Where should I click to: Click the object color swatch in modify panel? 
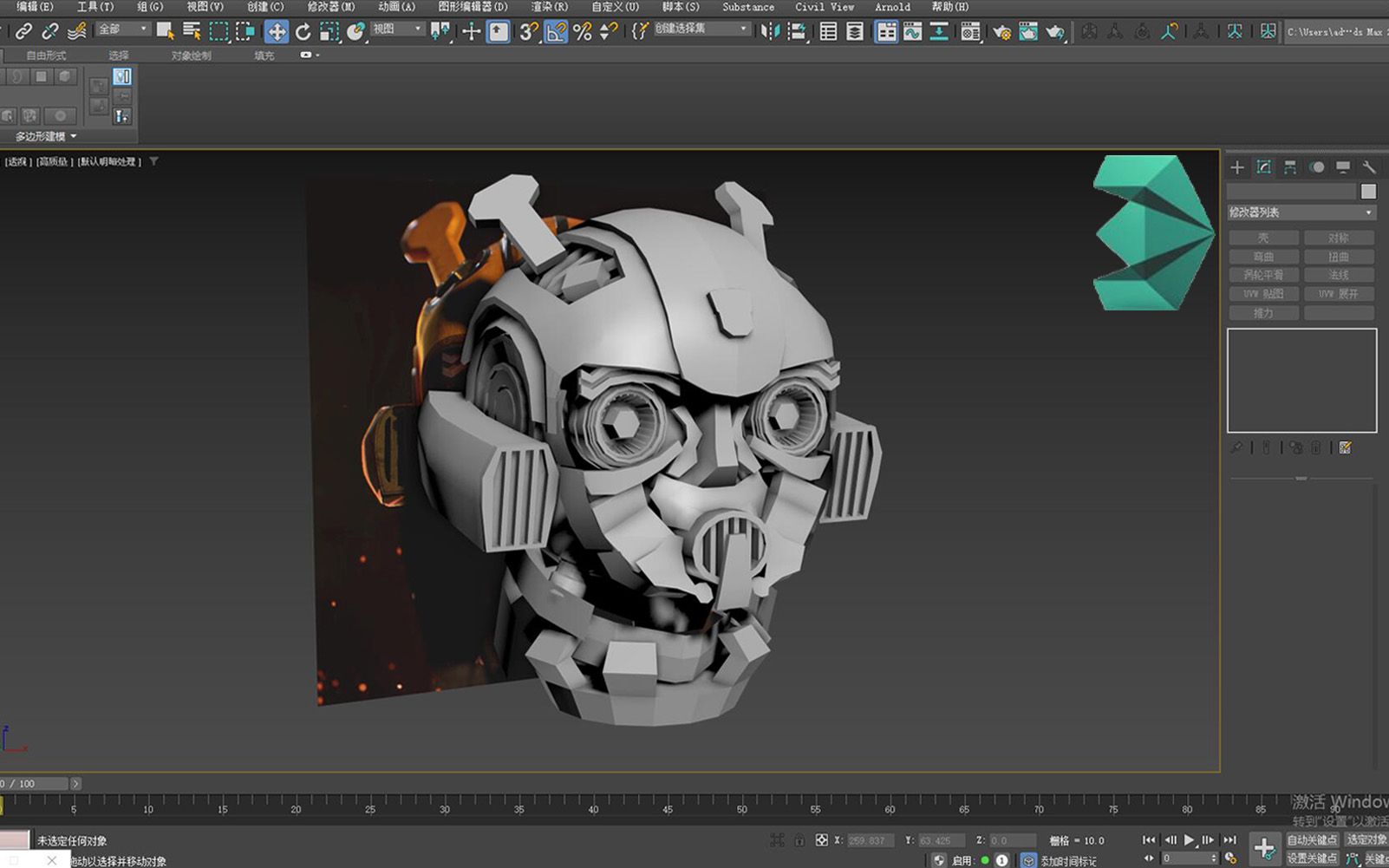click(1368, 192)
